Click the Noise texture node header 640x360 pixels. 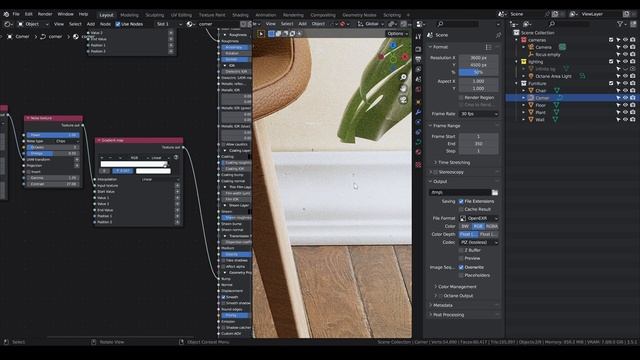(x=53, y=118)
